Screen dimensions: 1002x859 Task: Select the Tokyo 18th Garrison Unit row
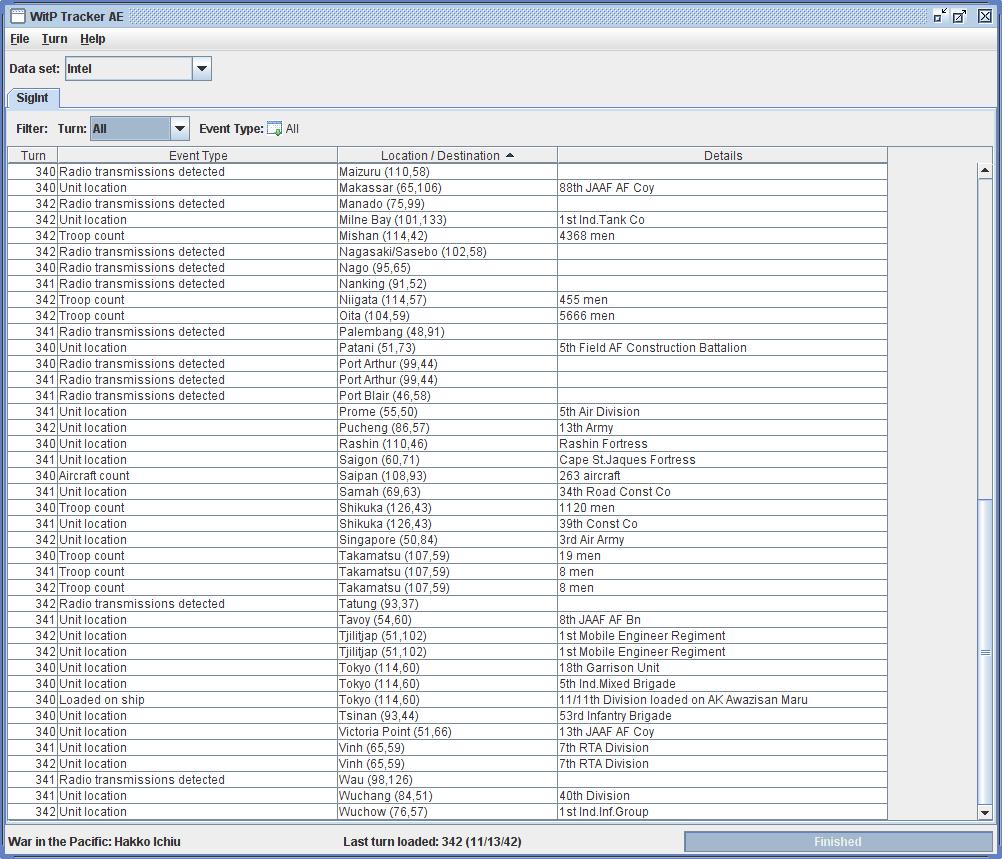[x=400, y=667]
